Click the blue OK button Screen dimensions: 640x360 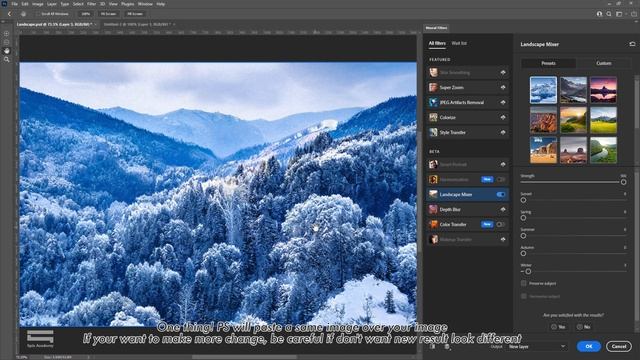589,346
